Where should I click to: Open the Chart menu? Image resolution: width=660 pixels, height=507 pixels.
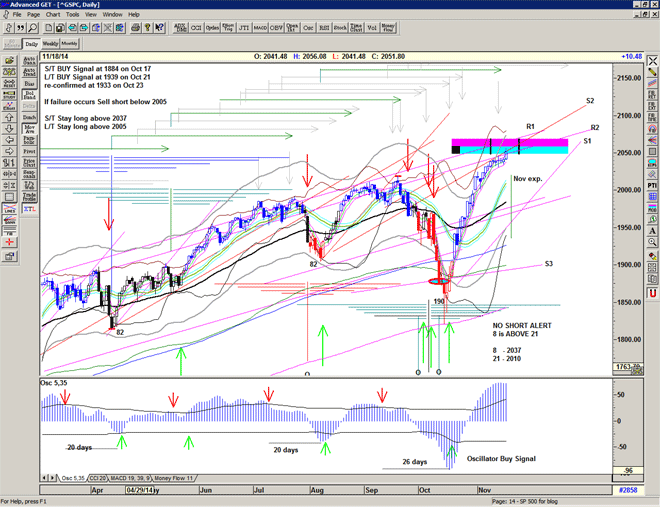pyautogui.click(x=52, y=15)
